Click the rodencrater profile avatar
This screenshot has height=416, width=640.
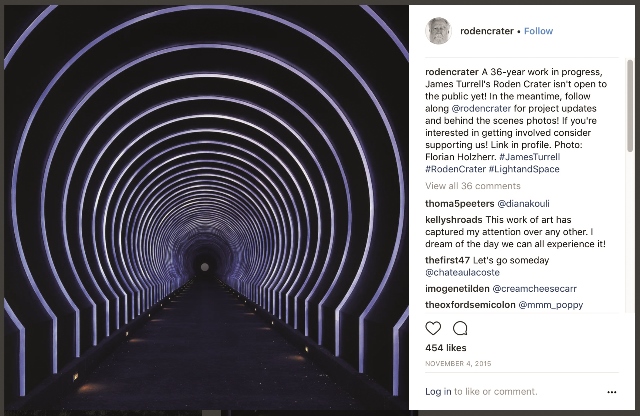click(x=438, y=31)
